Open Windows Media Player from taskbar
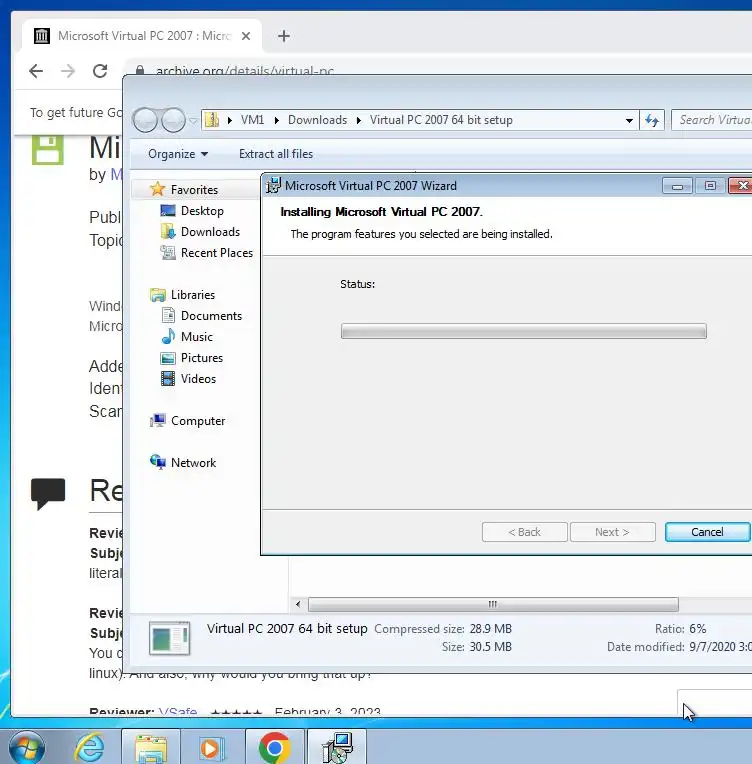 click(212, 747)
